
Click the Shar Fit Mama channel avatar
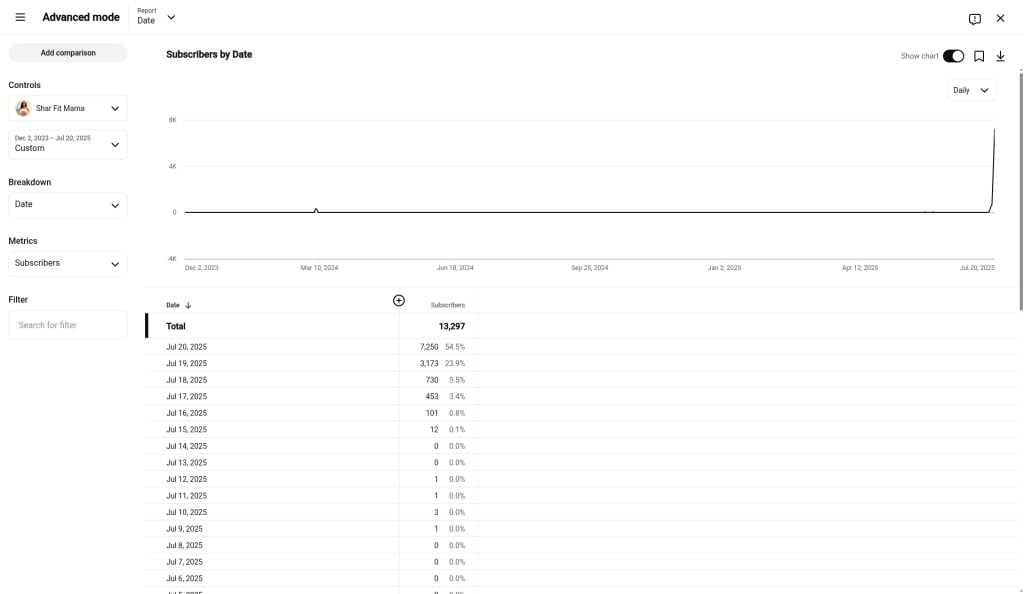[24, 108]
